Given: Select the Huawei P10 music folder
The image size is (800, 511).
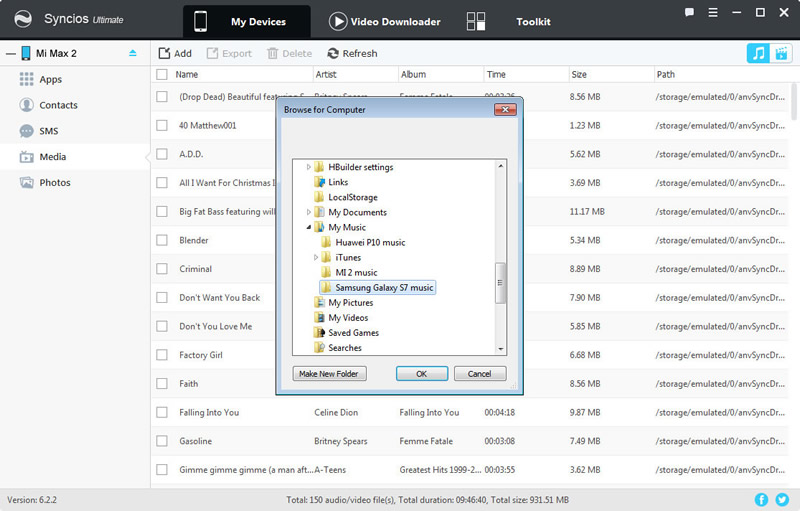Looking at the screenshot, I should coord(370,243).
